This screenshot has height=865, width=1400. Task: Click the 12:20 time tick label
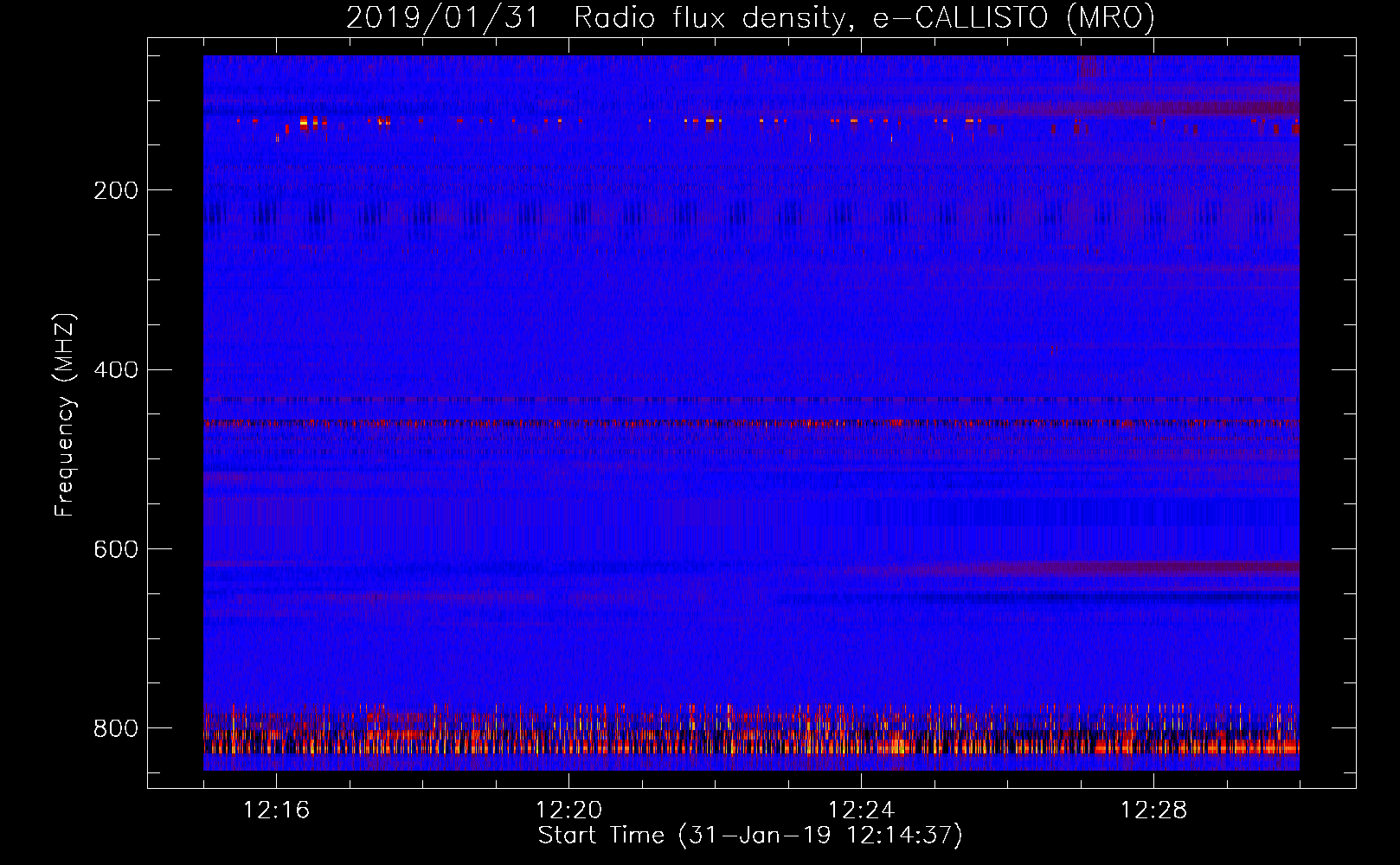[x=568, y=811]
